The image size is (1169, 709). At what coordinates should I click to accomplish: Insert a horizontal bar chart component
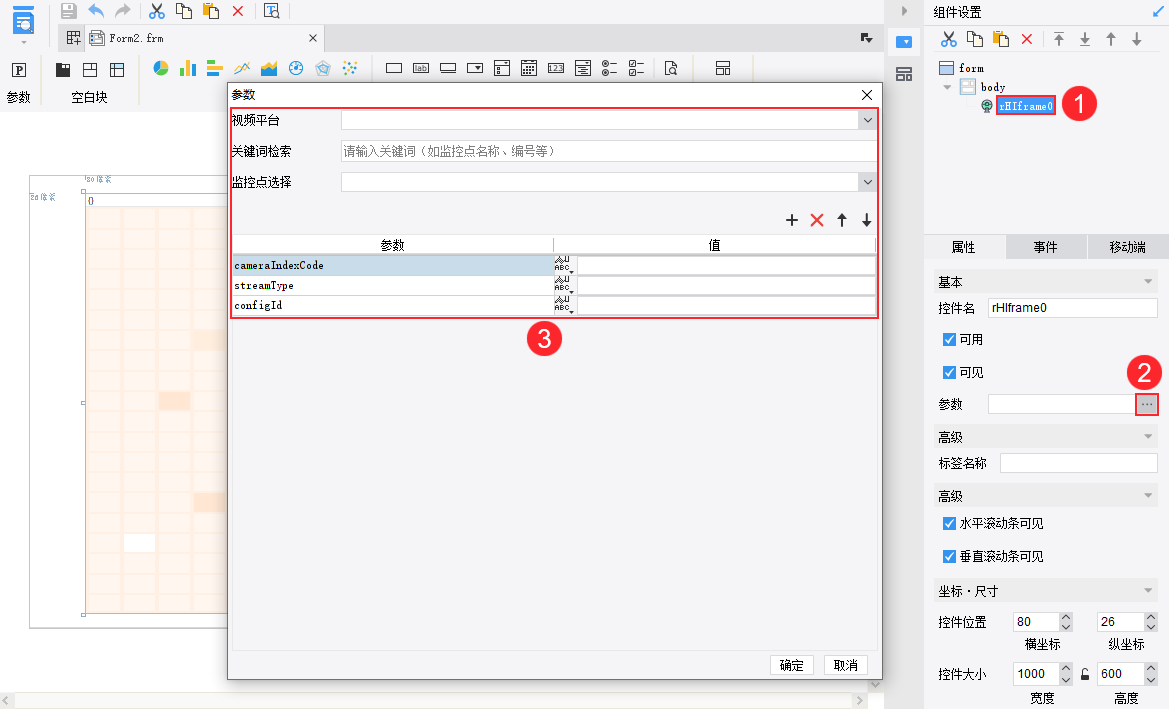[x=215, y=69]
